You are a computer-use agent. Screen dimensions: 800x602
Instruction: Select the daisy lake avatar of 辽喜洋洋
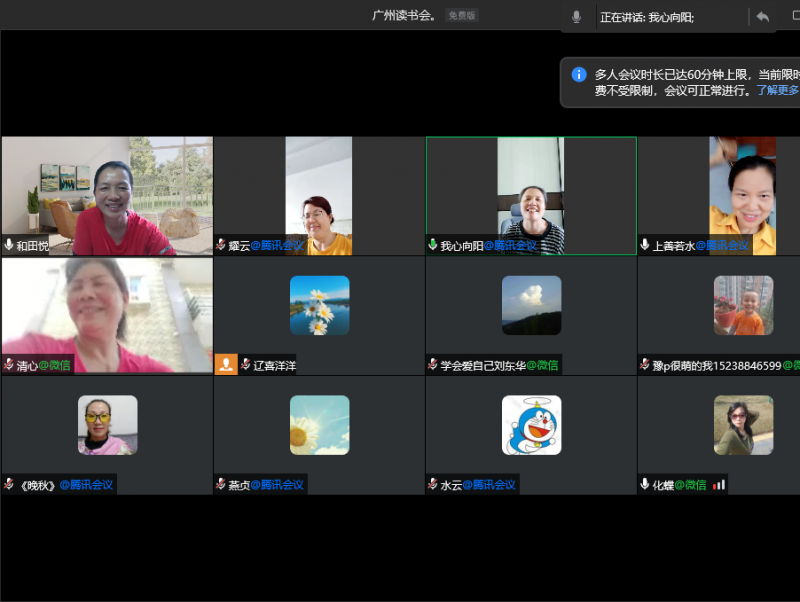coord(319,305)
